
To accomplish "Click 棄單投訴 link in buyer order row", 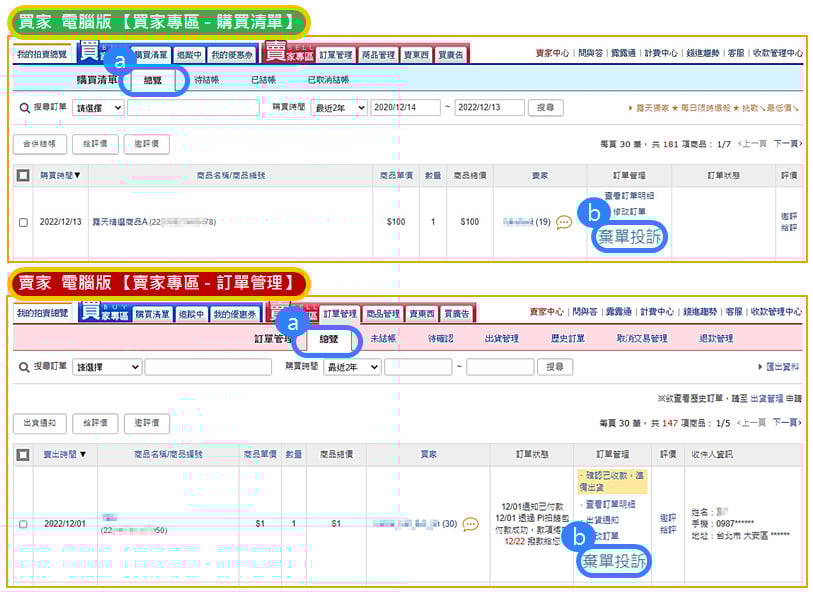I will (629, 238).
